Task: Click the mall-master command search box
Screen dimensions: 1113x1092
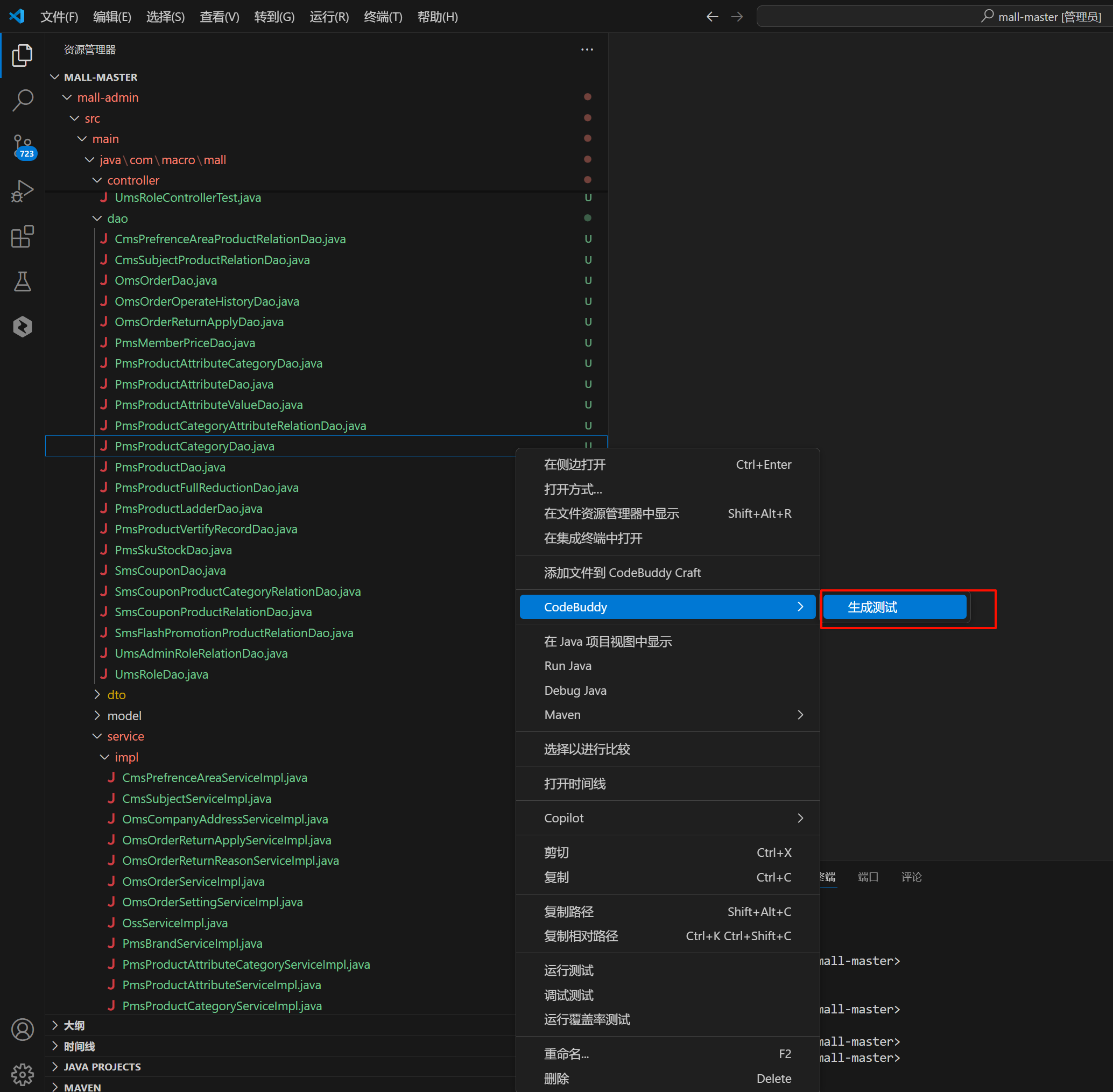Action: tap(934, 17)
